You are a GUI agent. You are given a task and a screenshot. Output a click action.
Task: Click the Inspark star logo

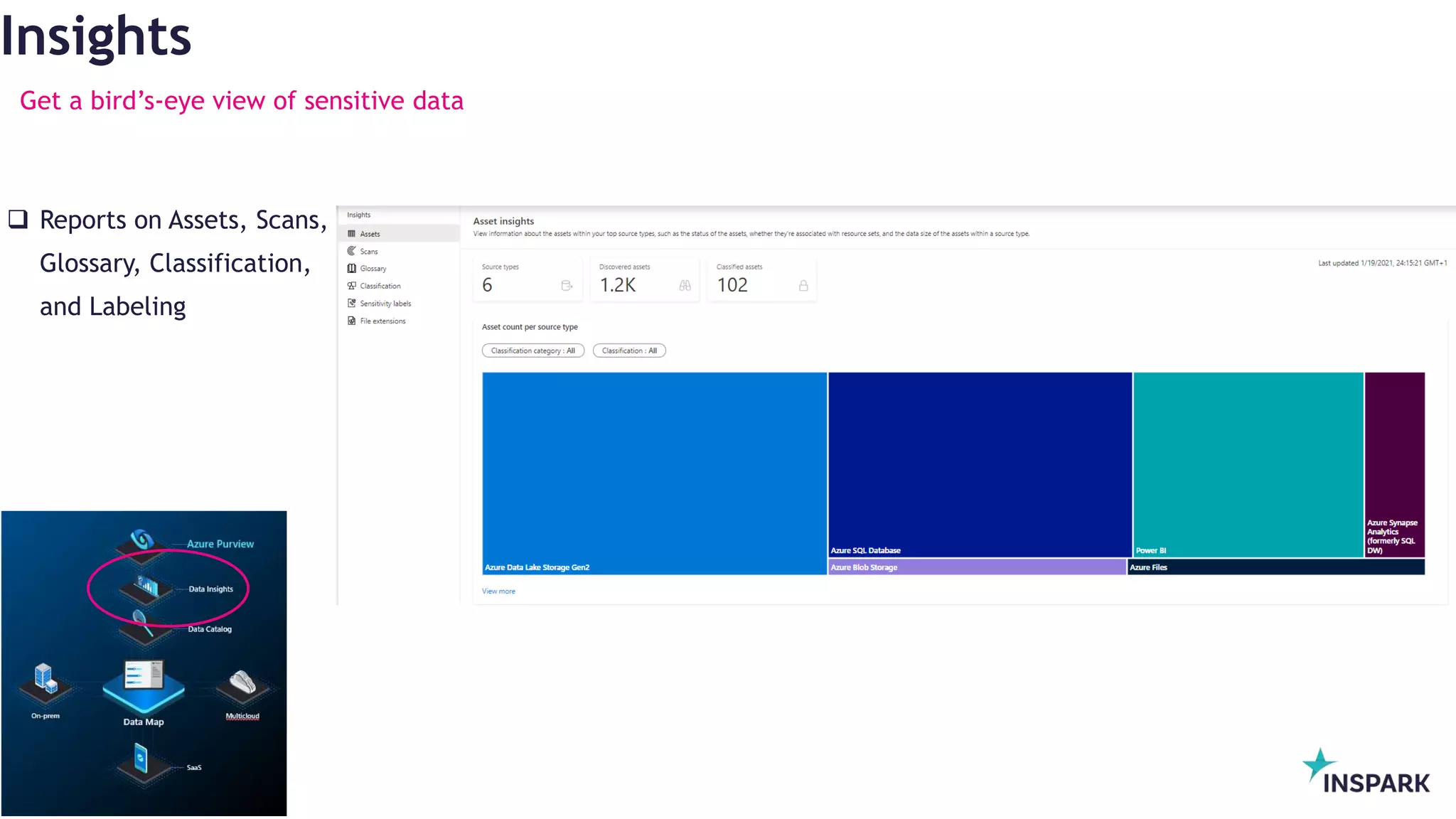pos(1319,765)
